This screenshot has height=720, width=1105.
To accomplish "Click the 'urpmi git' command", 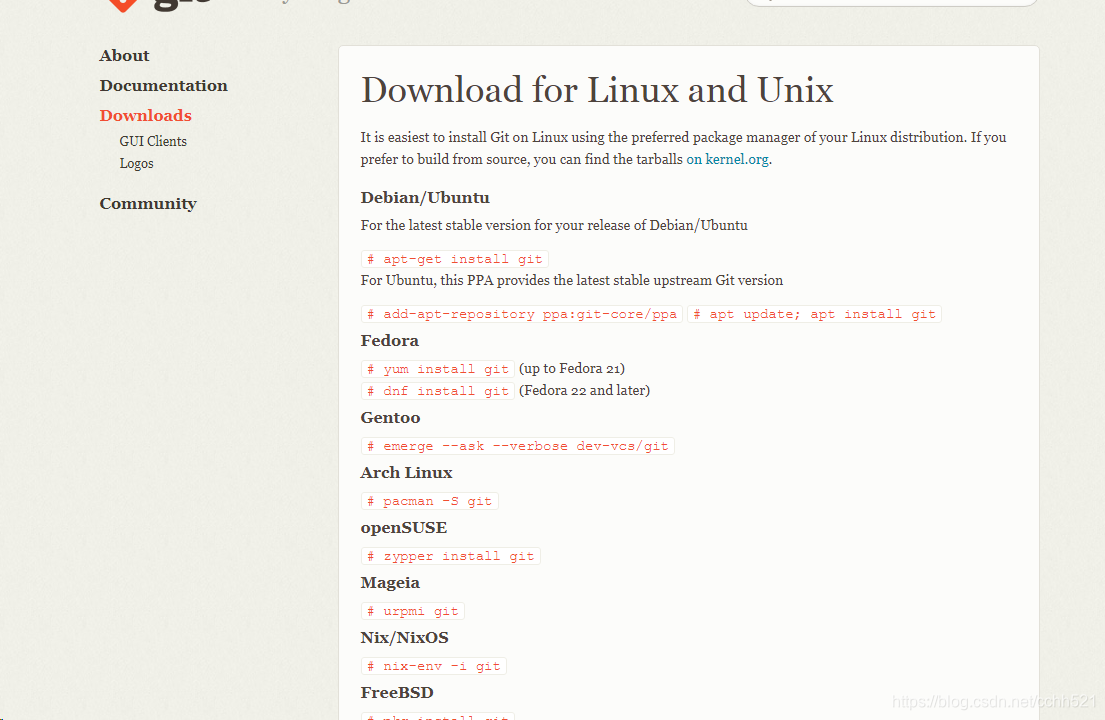I will pos(412,611).
